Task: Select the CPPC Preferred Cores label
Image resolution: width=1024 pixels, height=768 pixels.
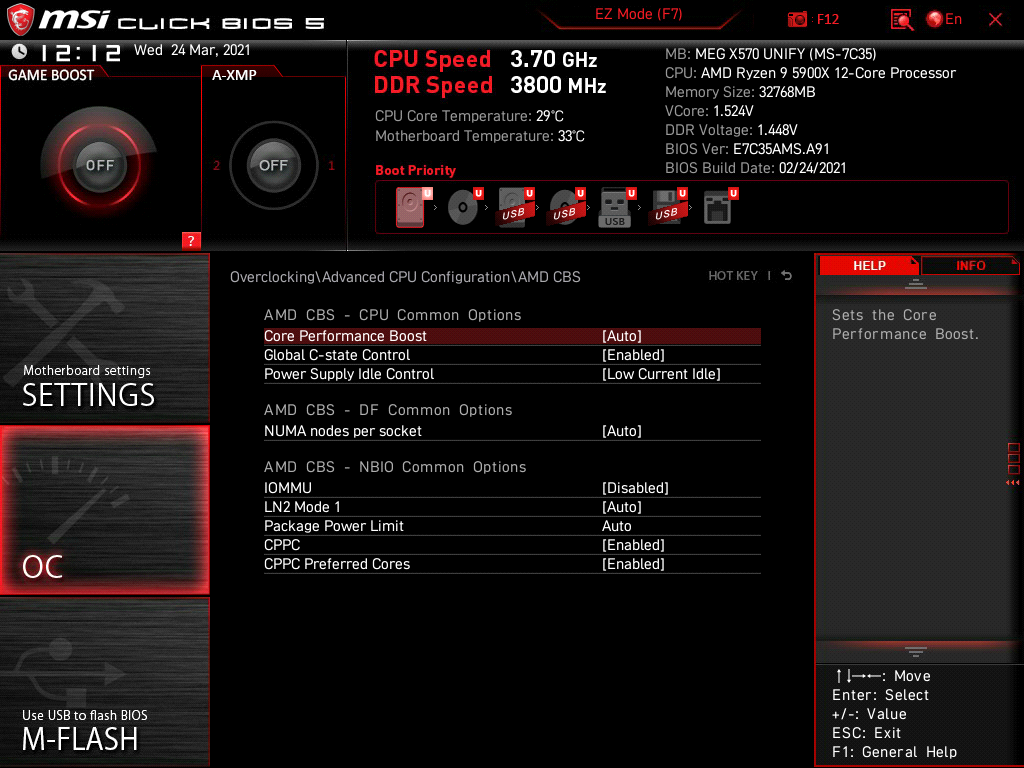Action: point(337,564)
